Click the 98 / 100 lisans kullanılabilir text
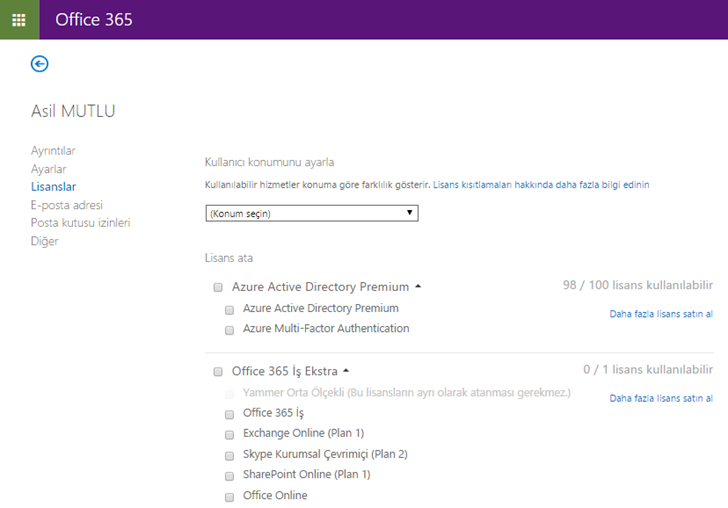The width and height of the screenshot is (728, 508). pos(638,285)
